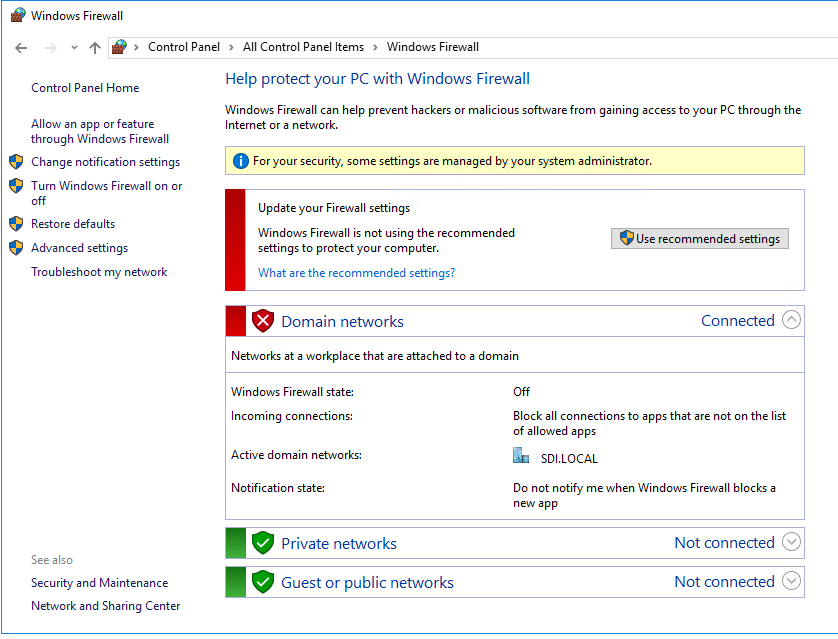838x639 pixels.
Task: Collapse the Domain networks section
Action: 791,320
